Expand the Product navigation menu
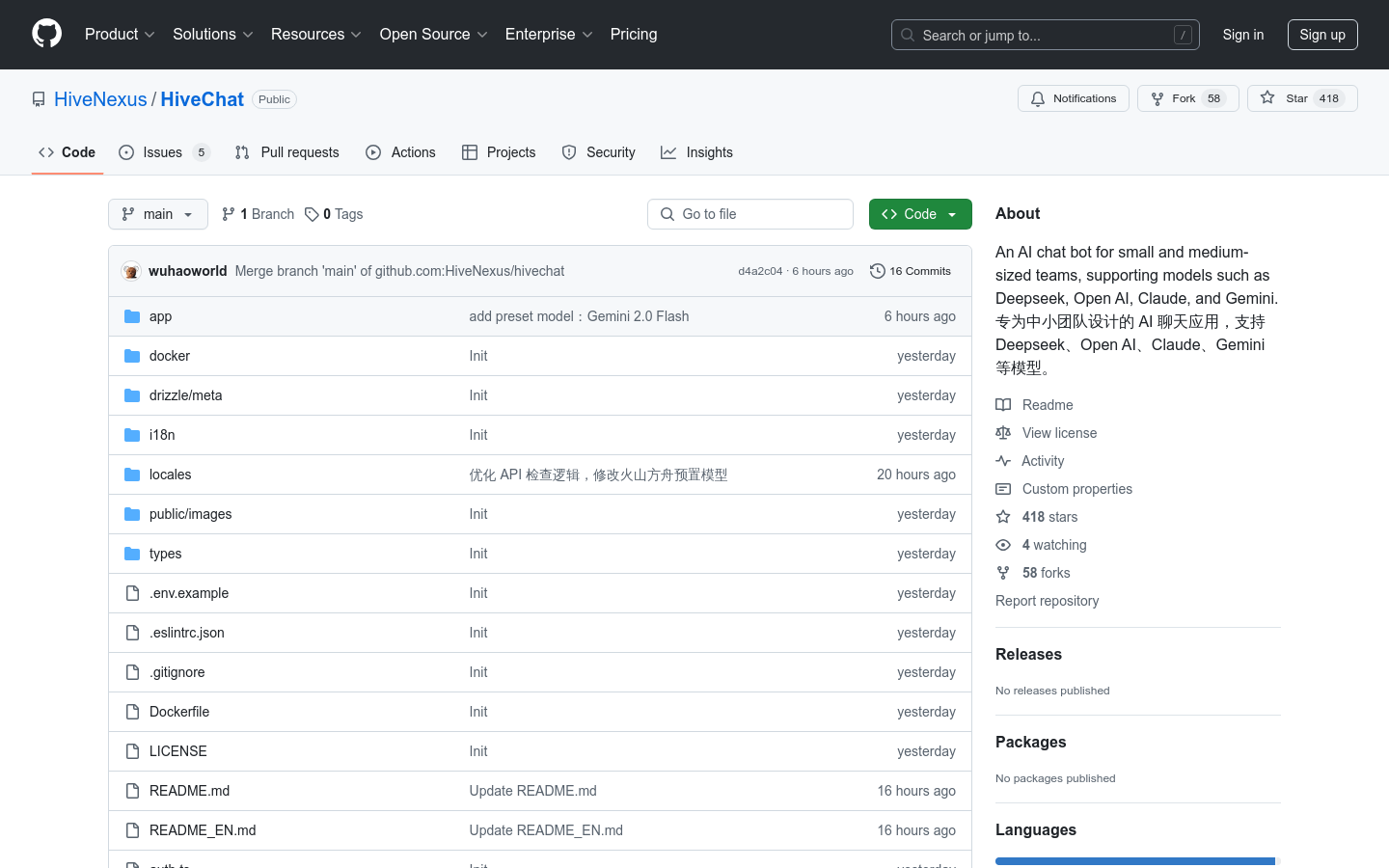The width and height of the screenshot is (1389, 868). tap(120, 35)
